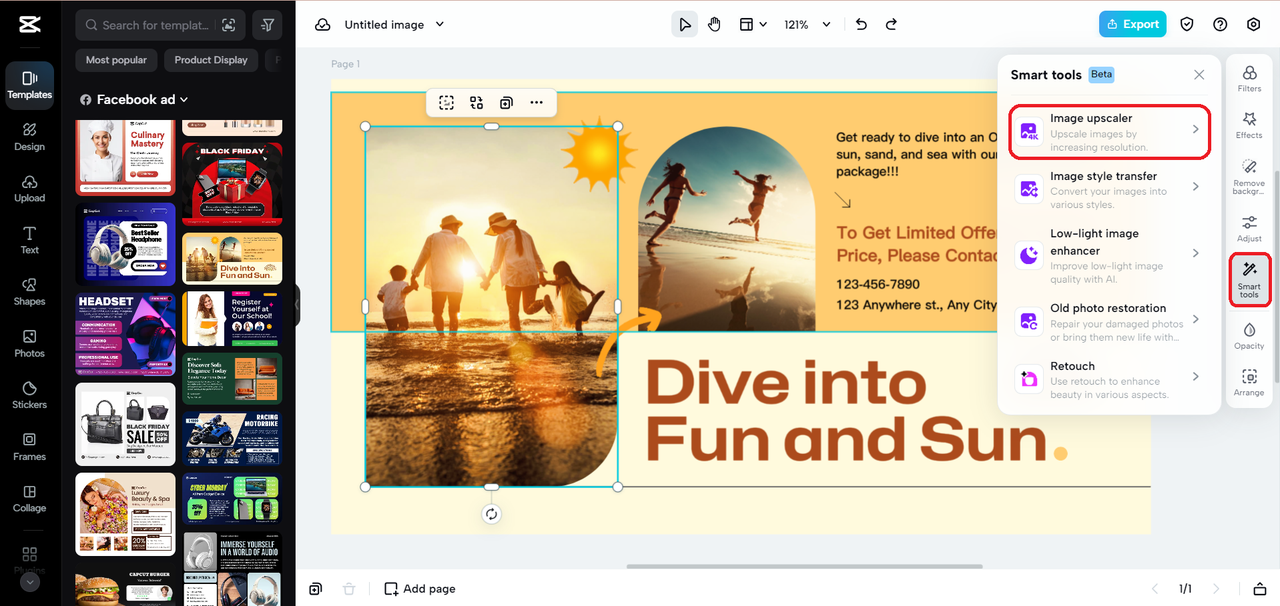Select the Text tool in sidebar
The image size is (1280, 606).
coord(30,240)
